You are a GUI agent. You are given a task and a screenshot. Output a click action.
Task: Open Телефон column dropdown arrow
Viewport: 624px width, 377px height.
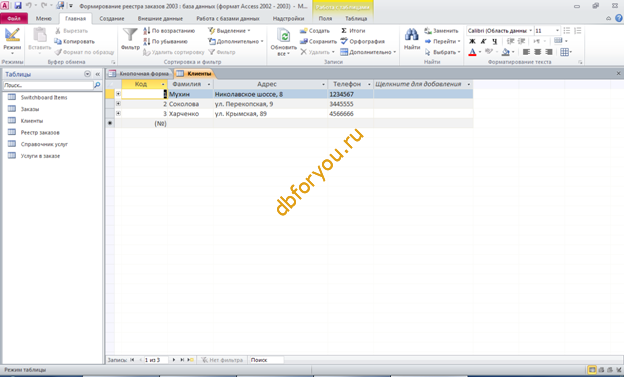[x=369, y=84]
